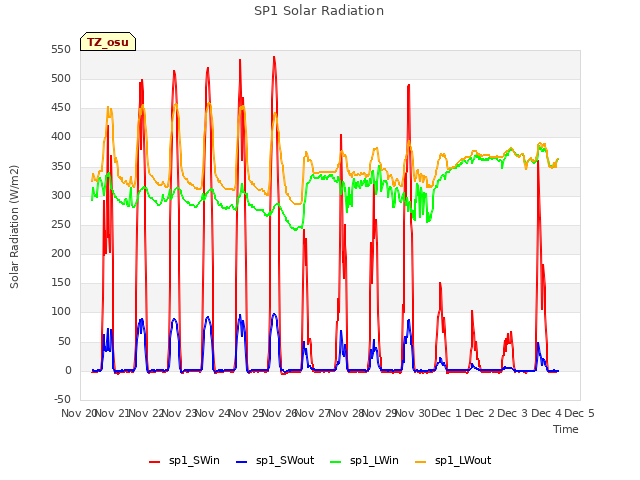Click the 100 y-axis tick label
Viewport: 640px width, 480px height.
(x=61, y=311)
